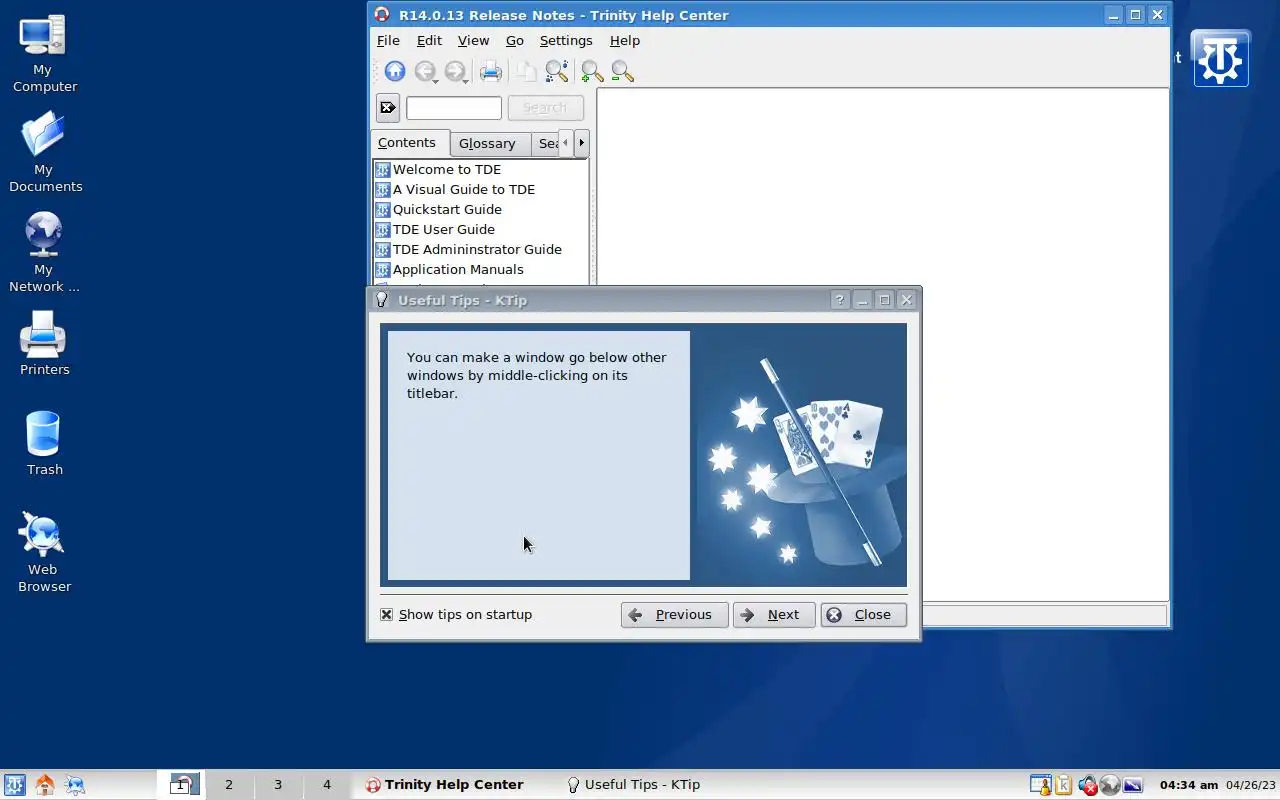
Task: Open the Printers desktop icon
Action: click(x=44, y=343)
